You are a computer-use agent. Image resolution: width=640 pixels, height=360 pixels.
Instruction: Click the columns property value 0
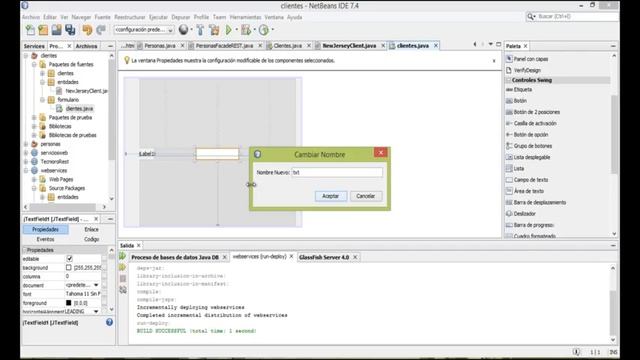(x=83, y=276)
